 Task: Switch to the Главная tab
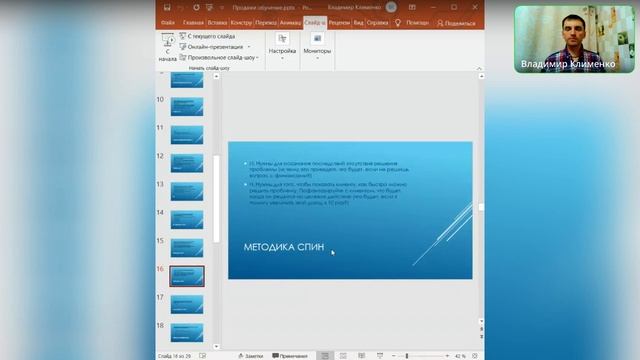pyautogui.click(x=193, y=23)
